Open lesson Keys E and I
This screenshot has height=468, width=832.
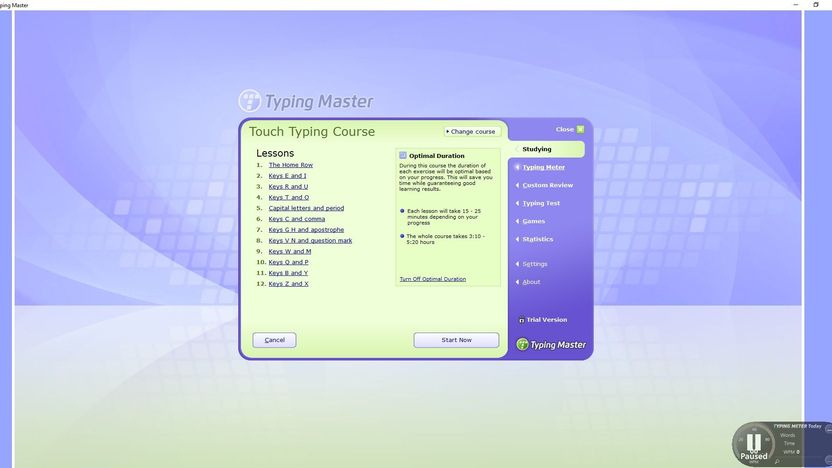[x=287, y=176]
